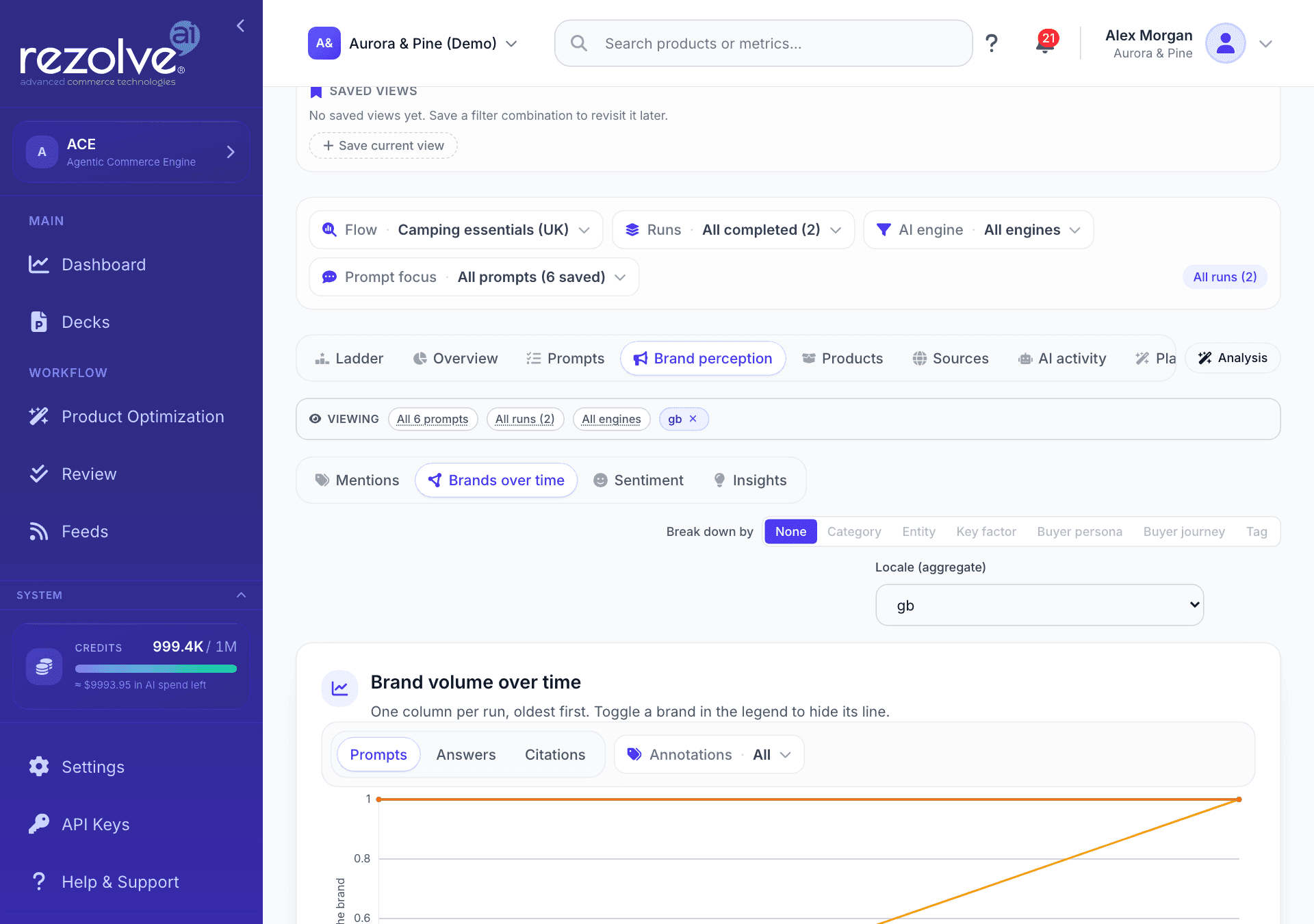Screen dimensions: 1314x924
Task: Click the All runs (2) pill
Action: tap(1225, 277)
